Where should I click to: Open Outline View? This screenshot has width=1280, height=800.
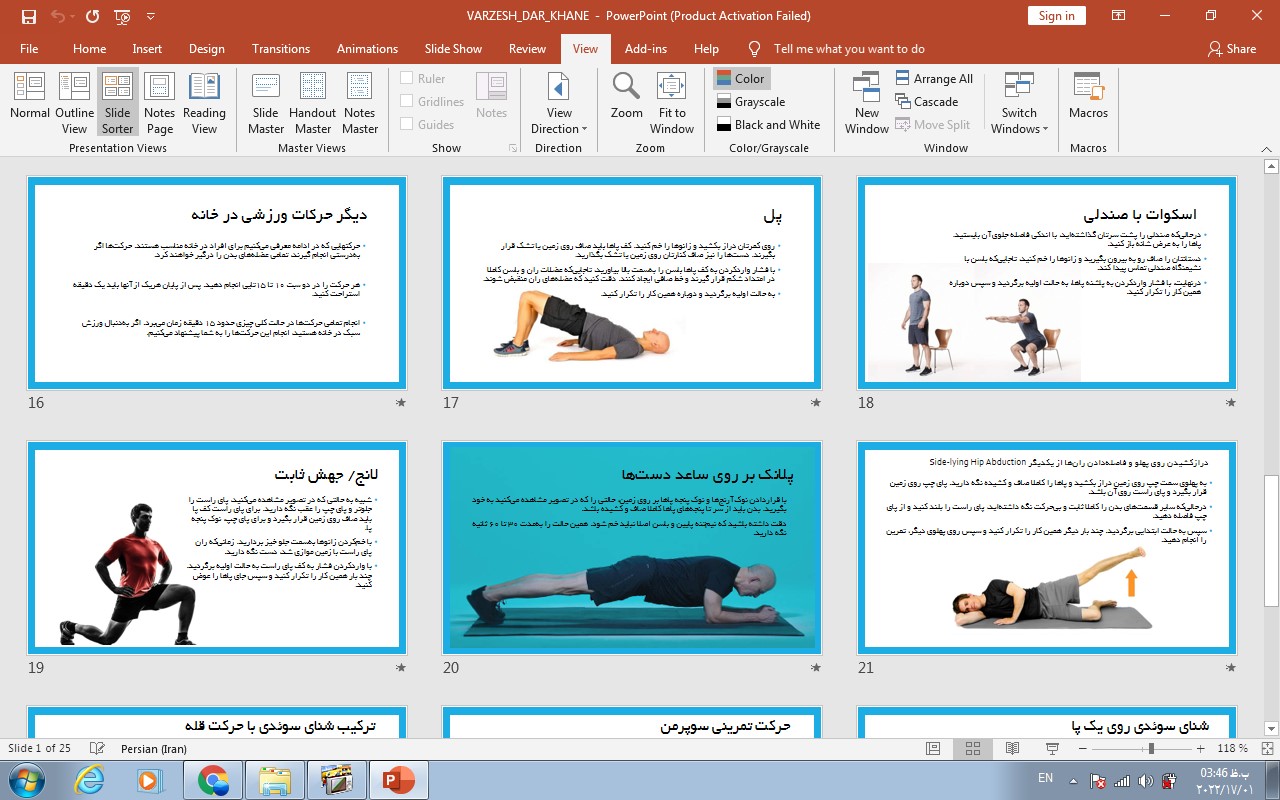pos(75,100)
